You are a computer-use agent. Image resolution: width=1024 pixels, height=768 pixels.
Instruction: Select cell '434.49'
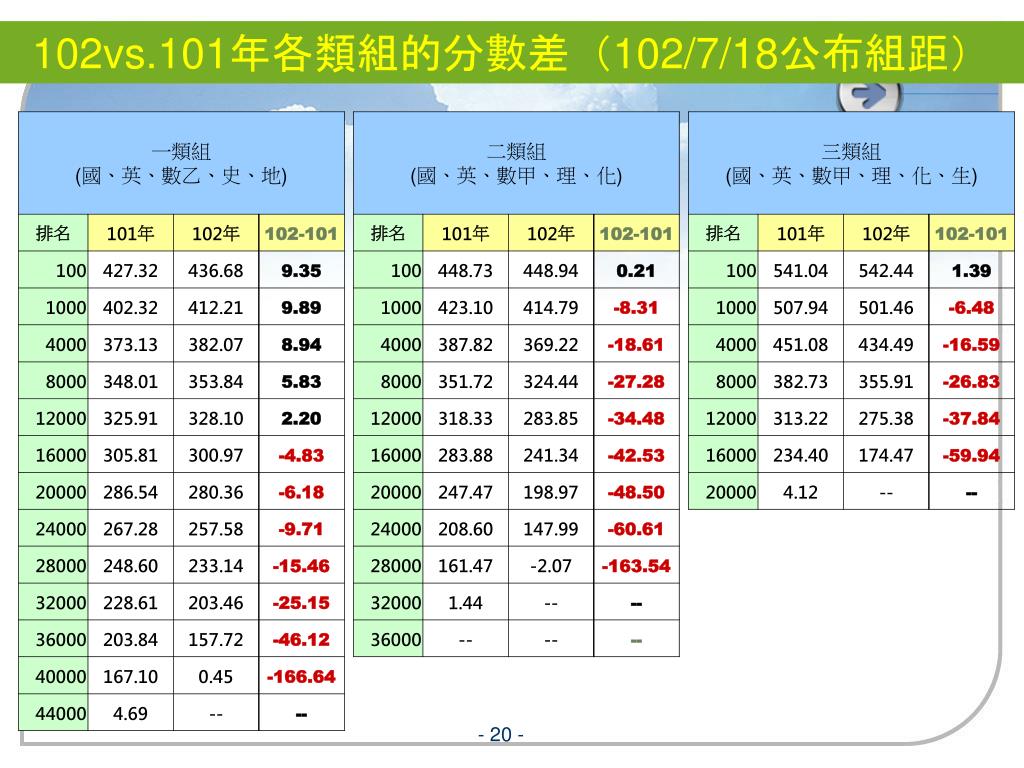[x=886, y=344]
